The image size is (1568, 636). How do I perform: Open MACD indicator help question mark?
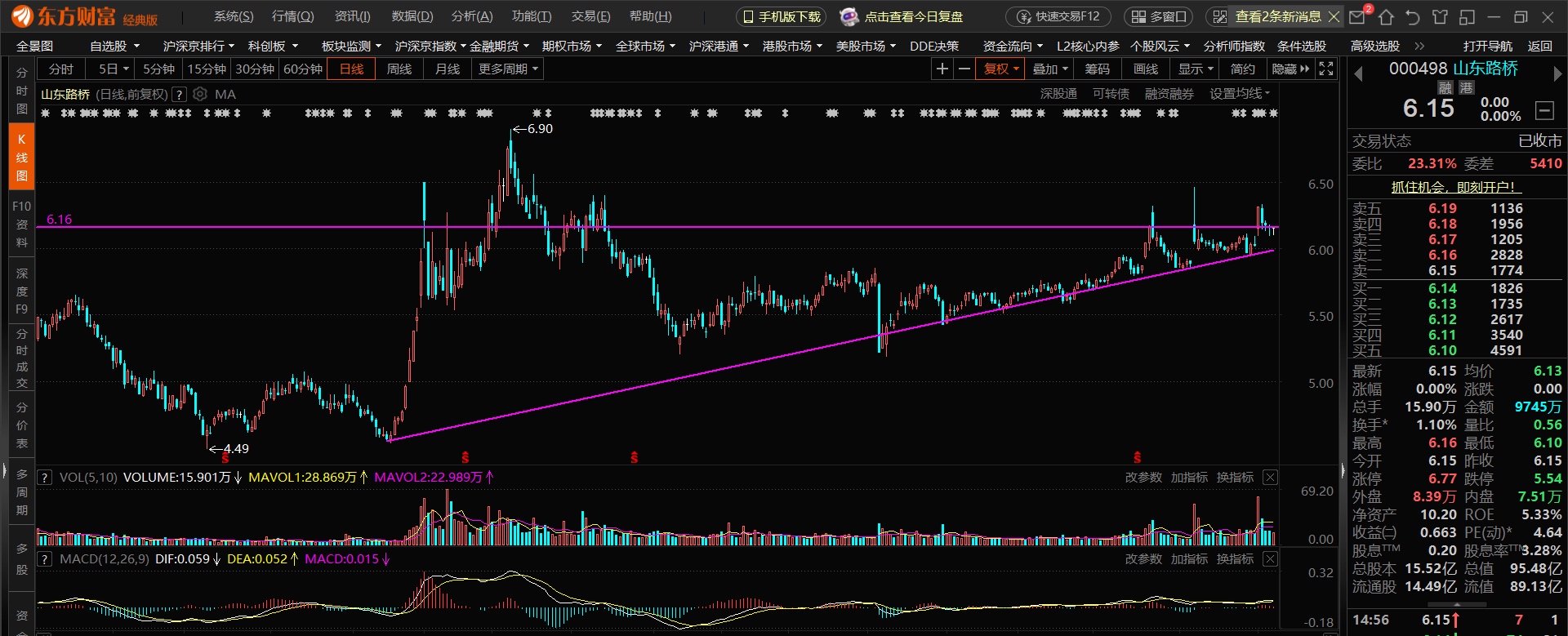pyautogui.click(x=46, y=559)
